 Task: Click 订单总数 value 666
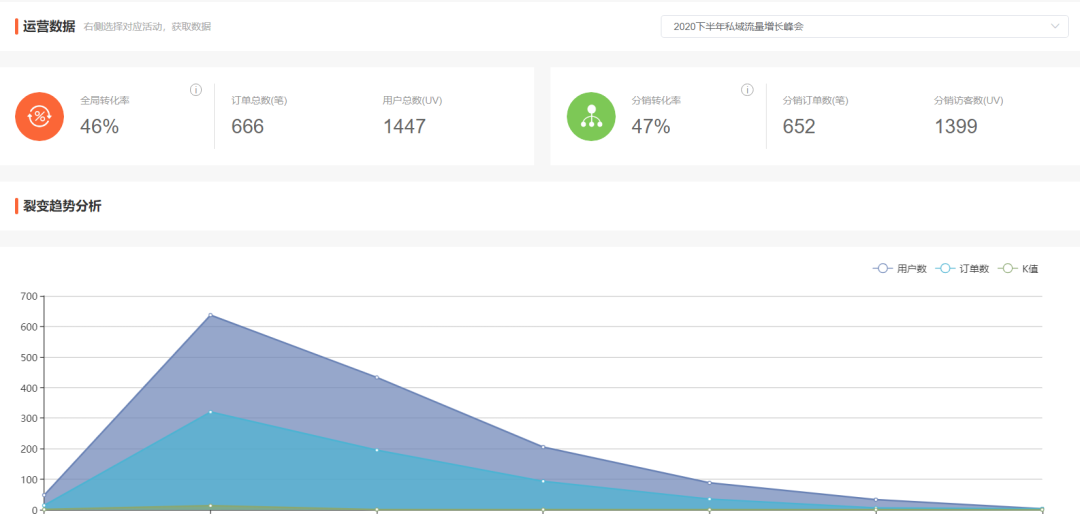click(x=248, y=126)
